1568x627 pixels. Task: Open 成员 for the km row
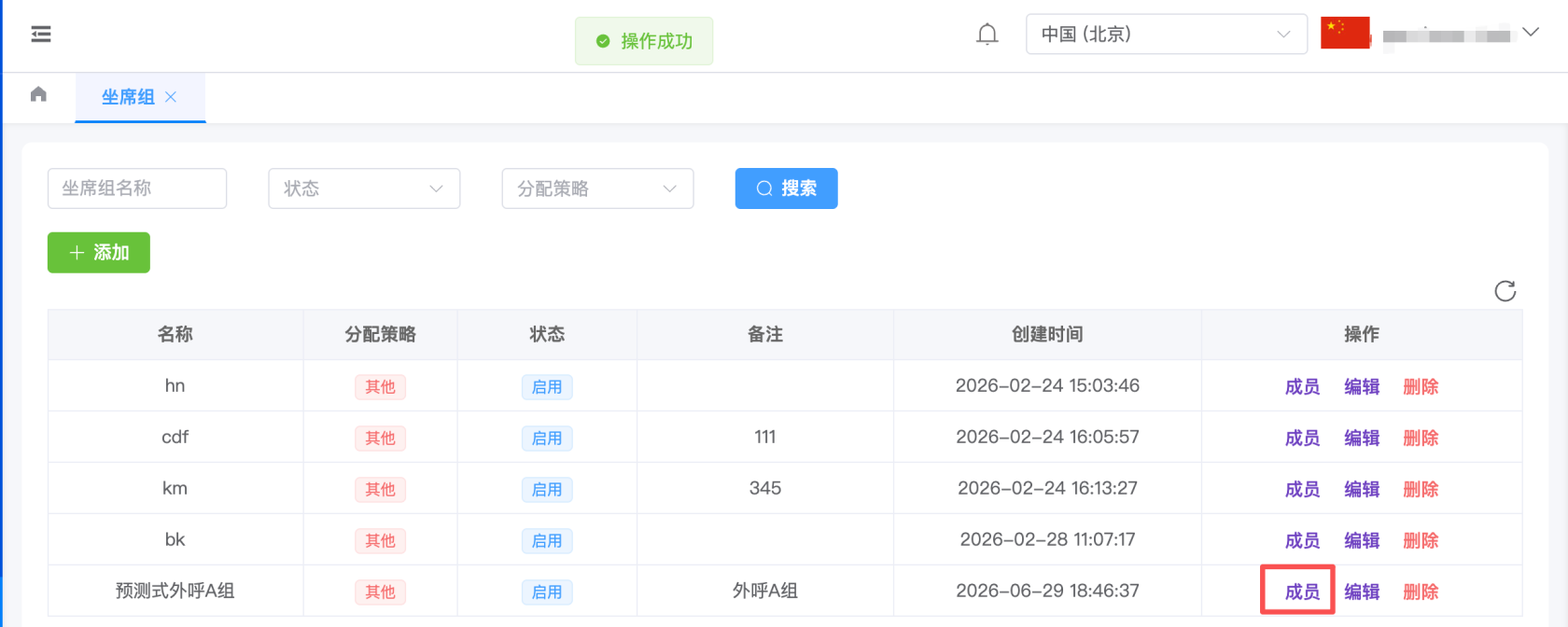tap(1302, 490)
